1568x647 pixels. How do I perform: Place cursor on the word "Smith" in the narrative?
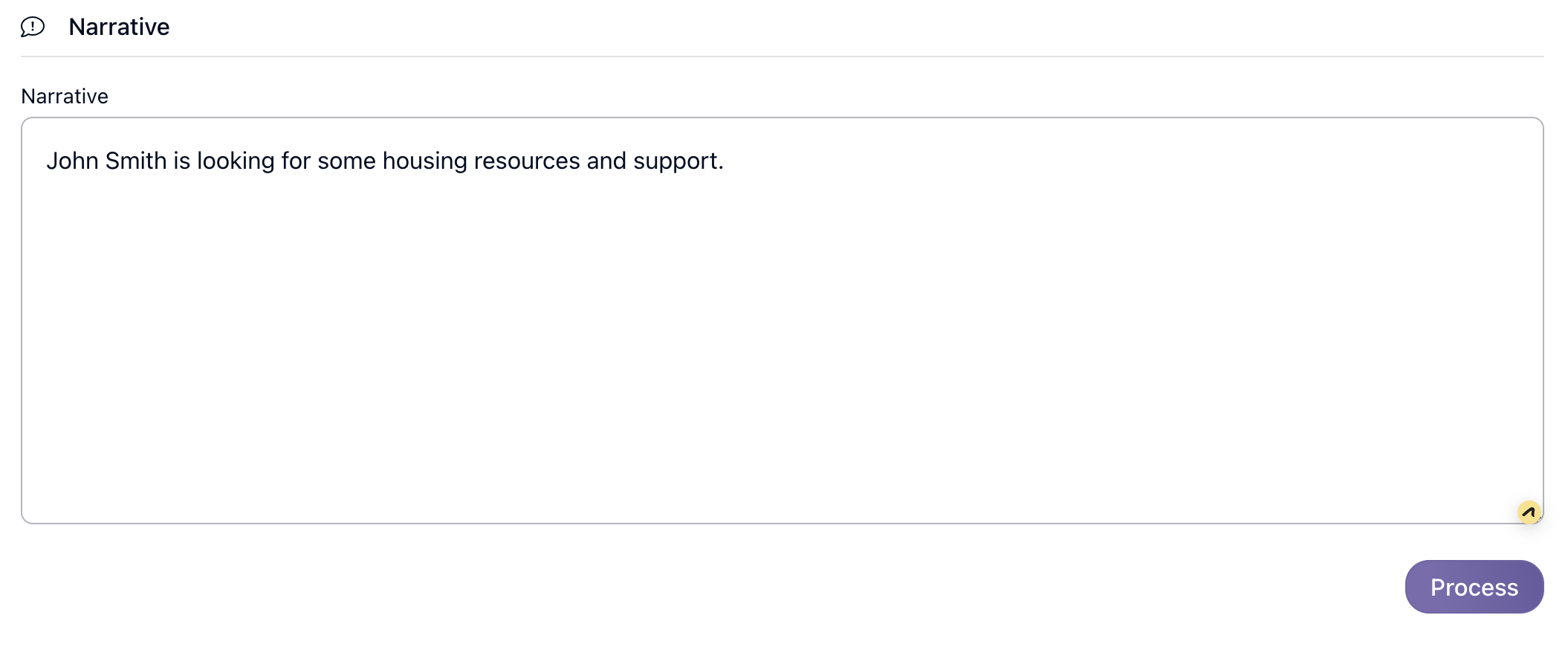136,161
